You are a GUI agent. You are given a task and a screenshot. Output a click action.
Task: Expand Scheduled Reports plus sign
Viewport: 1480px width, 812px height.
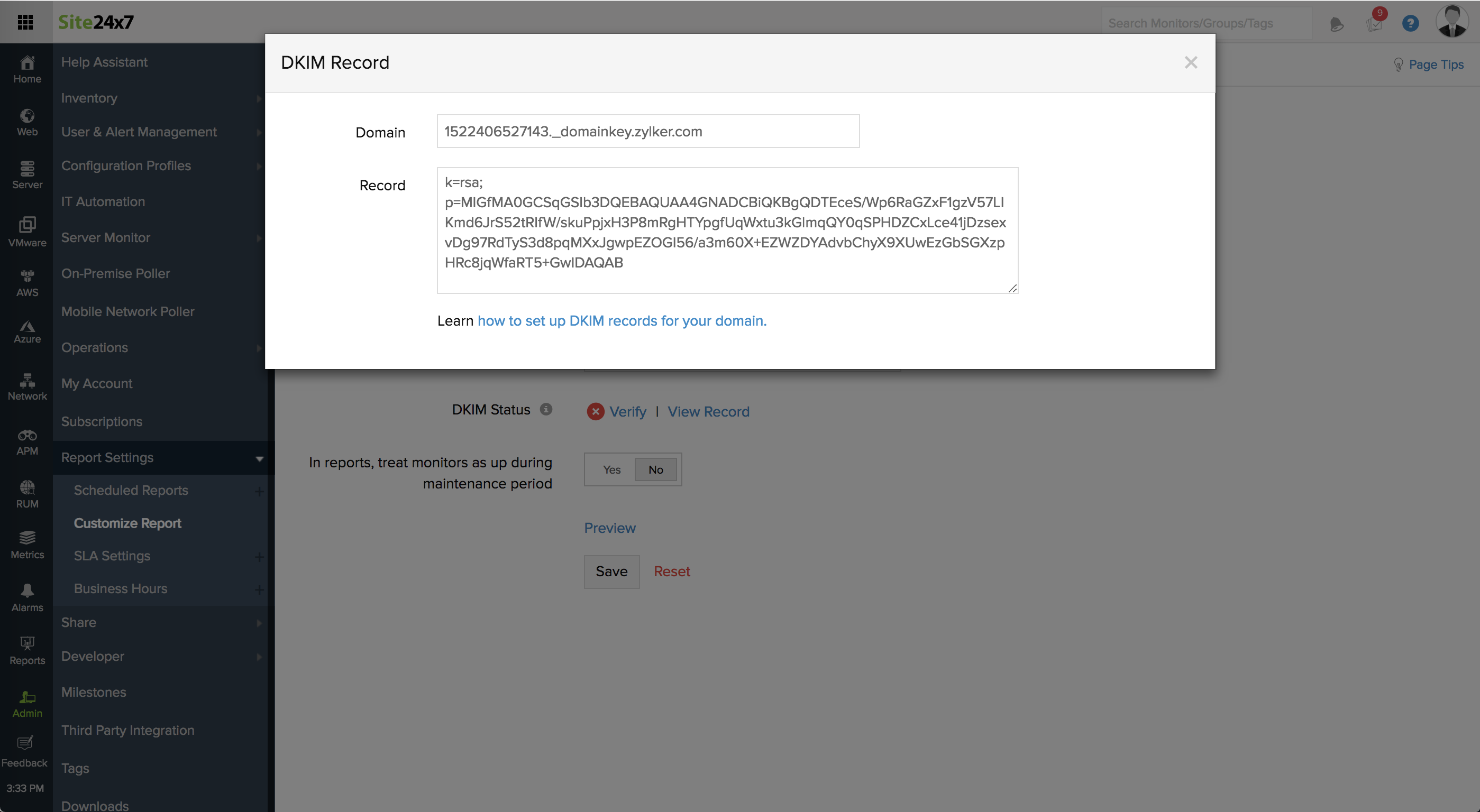pos(259,491)
